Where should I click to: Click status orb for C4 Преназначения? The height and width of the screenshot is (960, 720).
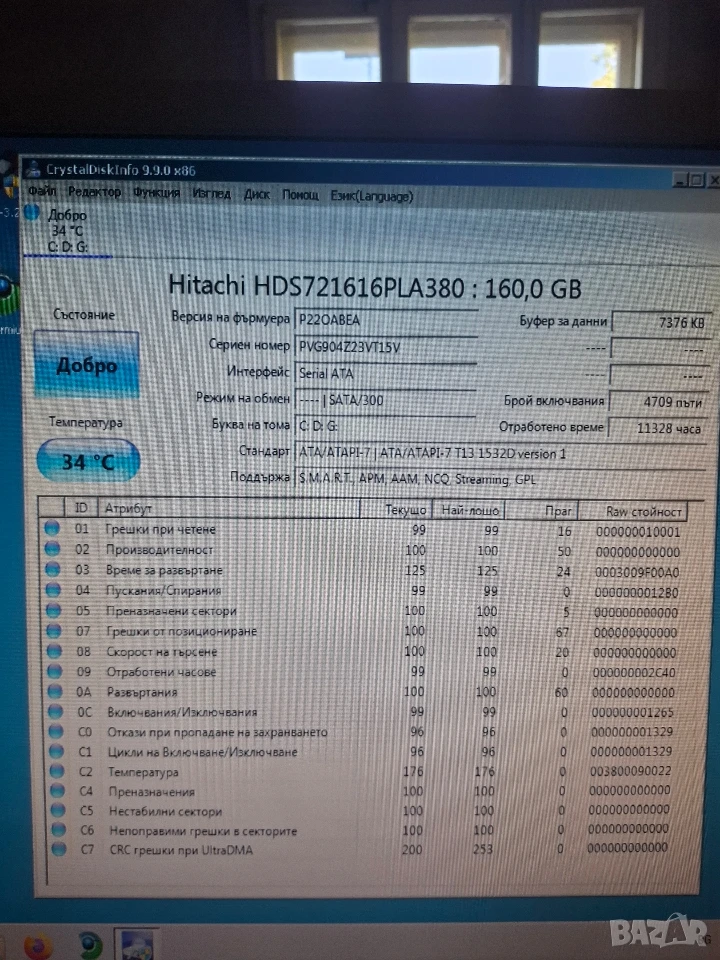(x=58, y=791)
